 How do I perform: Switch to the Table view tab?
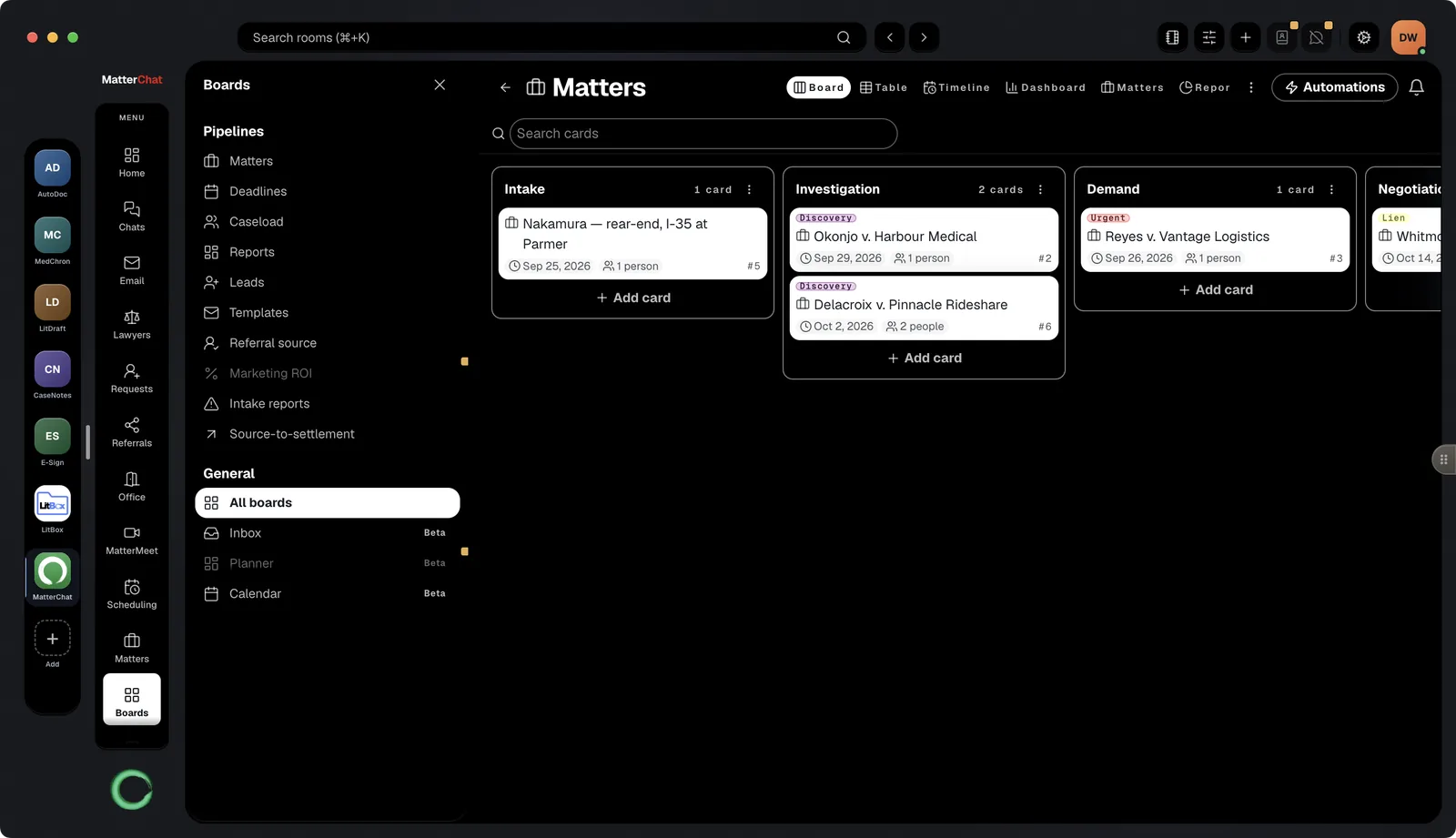[884, 87]
